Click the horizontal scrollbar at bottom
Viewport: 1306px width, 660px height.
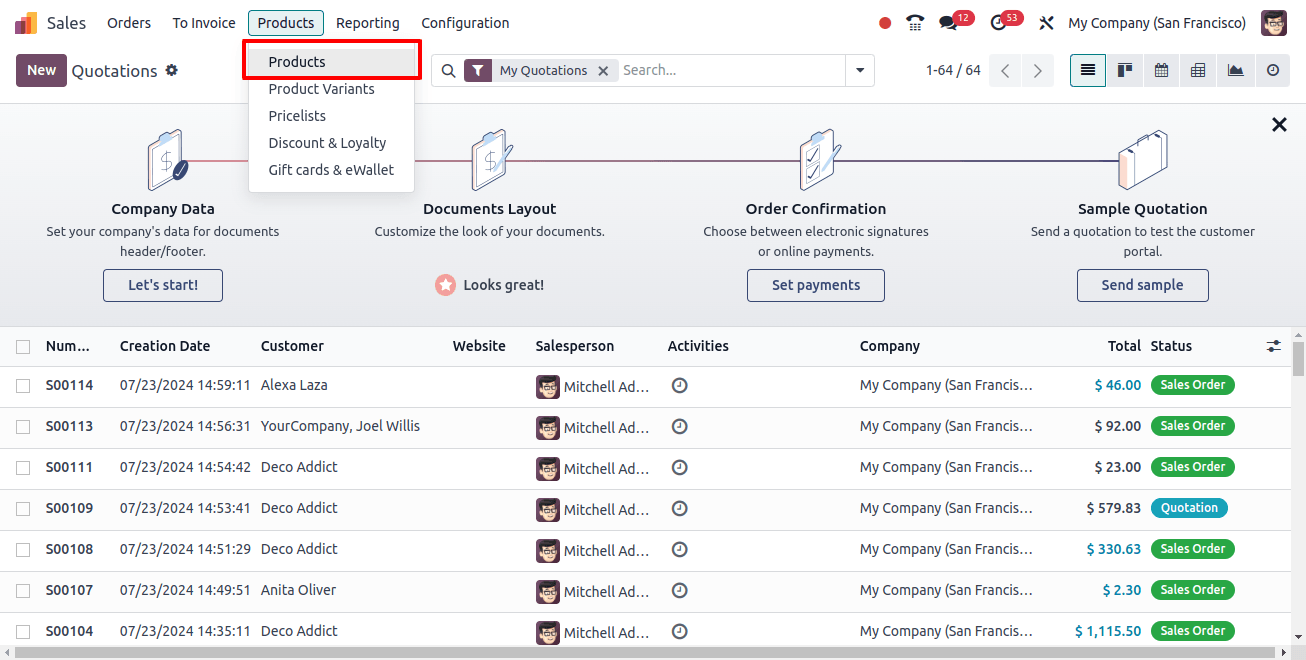tap(645, 653)
